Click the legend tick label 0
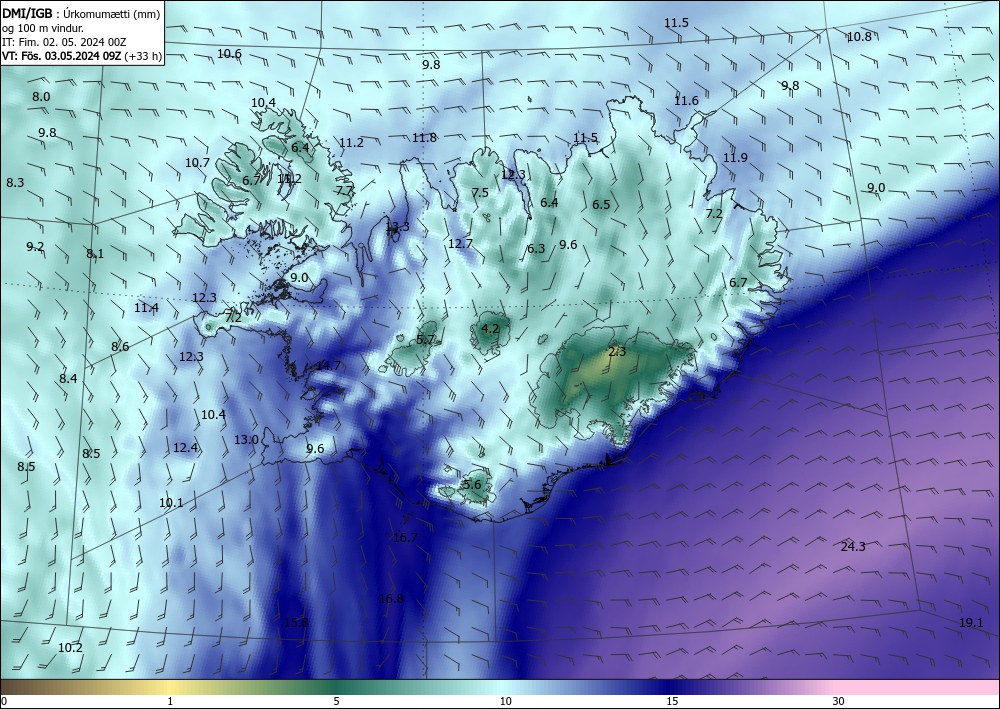1000x709 pixels. [x=4, y=702]
